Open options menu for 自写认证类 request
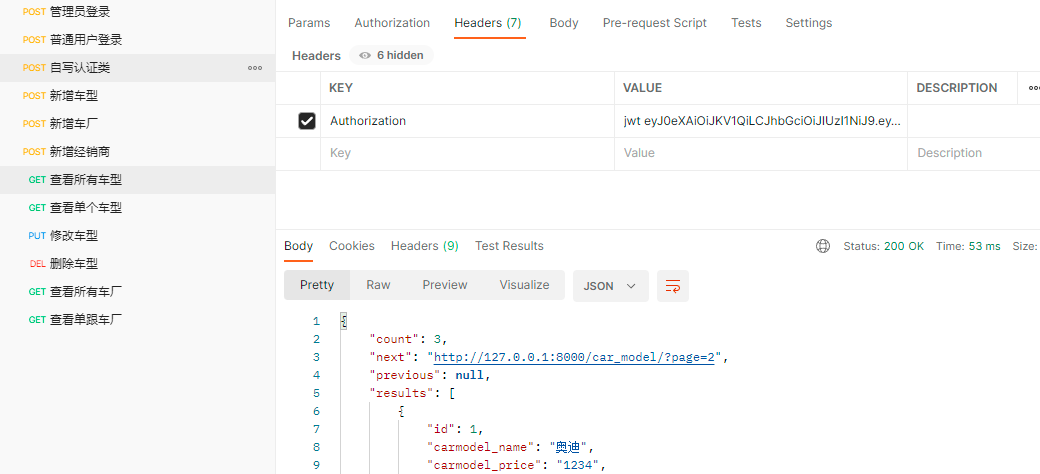This screenshot has width=1040, height=474. tap(255, 68)
